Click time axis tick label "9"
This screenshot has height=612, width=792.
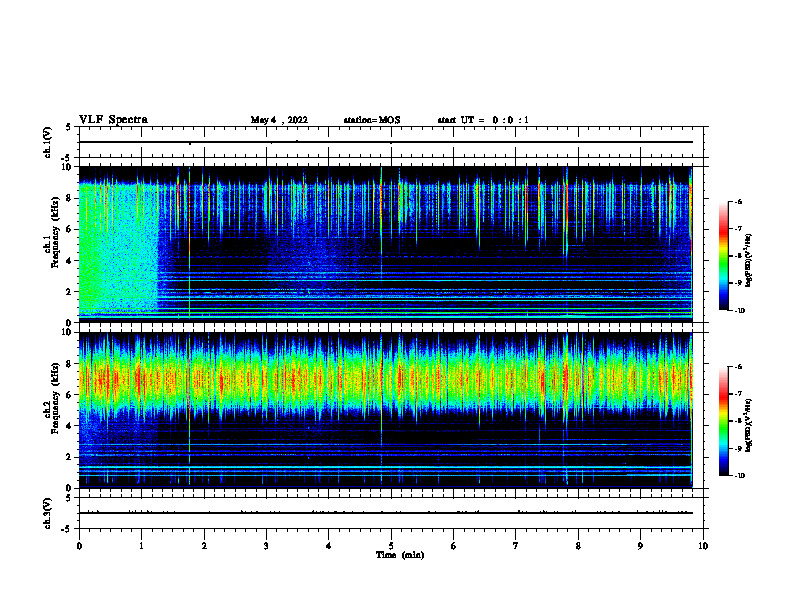pos(640,546)
